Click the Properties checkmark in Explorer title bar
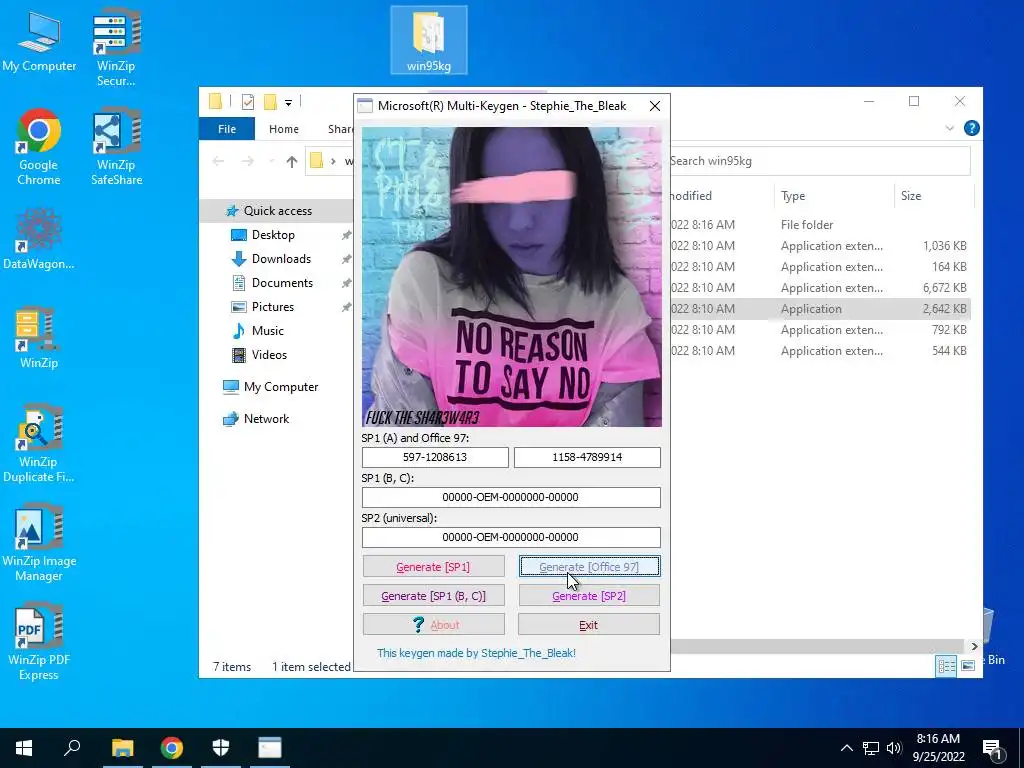The width and height of the screenshot is (1024, 768). [248, 102]
